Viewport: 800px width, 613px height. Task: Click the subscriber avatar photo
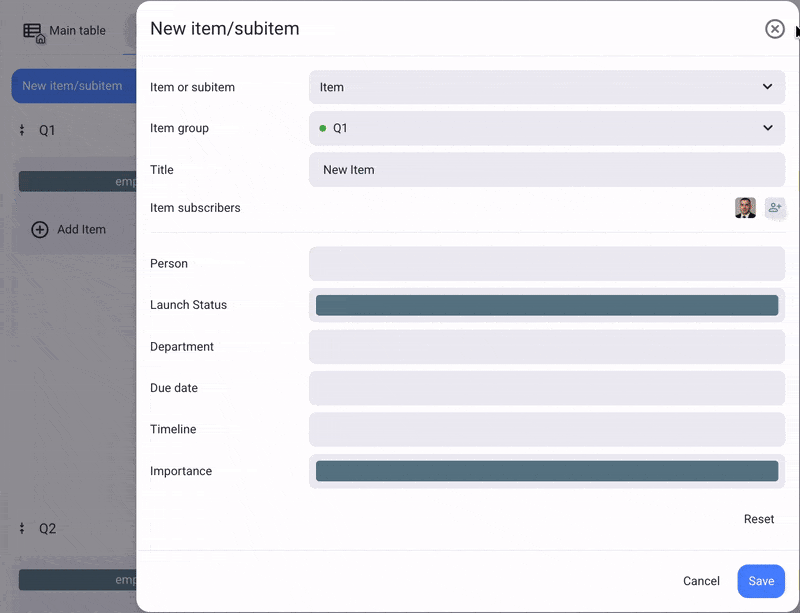click(x=745, y=208)
